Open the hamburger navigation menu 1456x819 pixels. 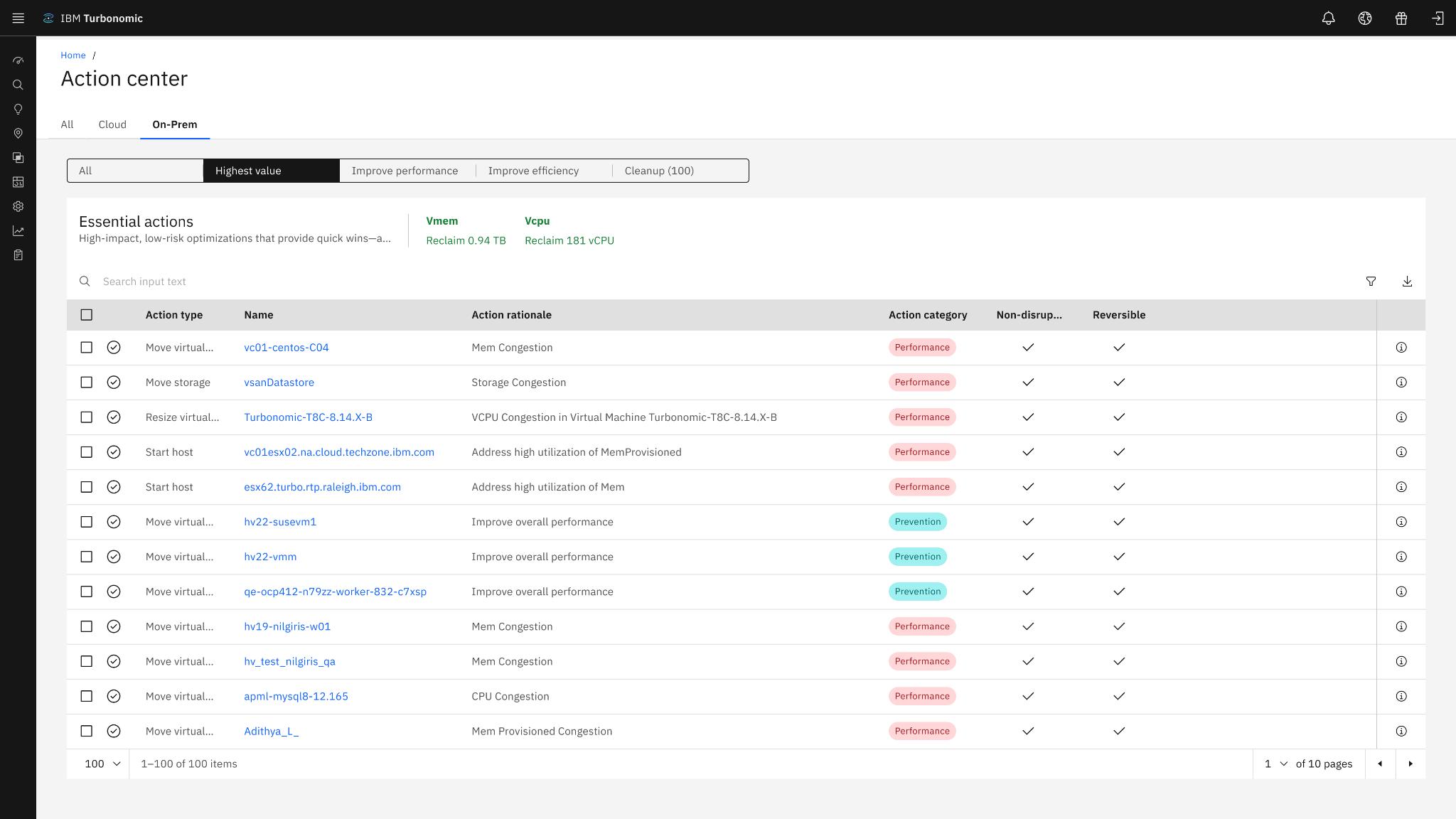[18, 18]
